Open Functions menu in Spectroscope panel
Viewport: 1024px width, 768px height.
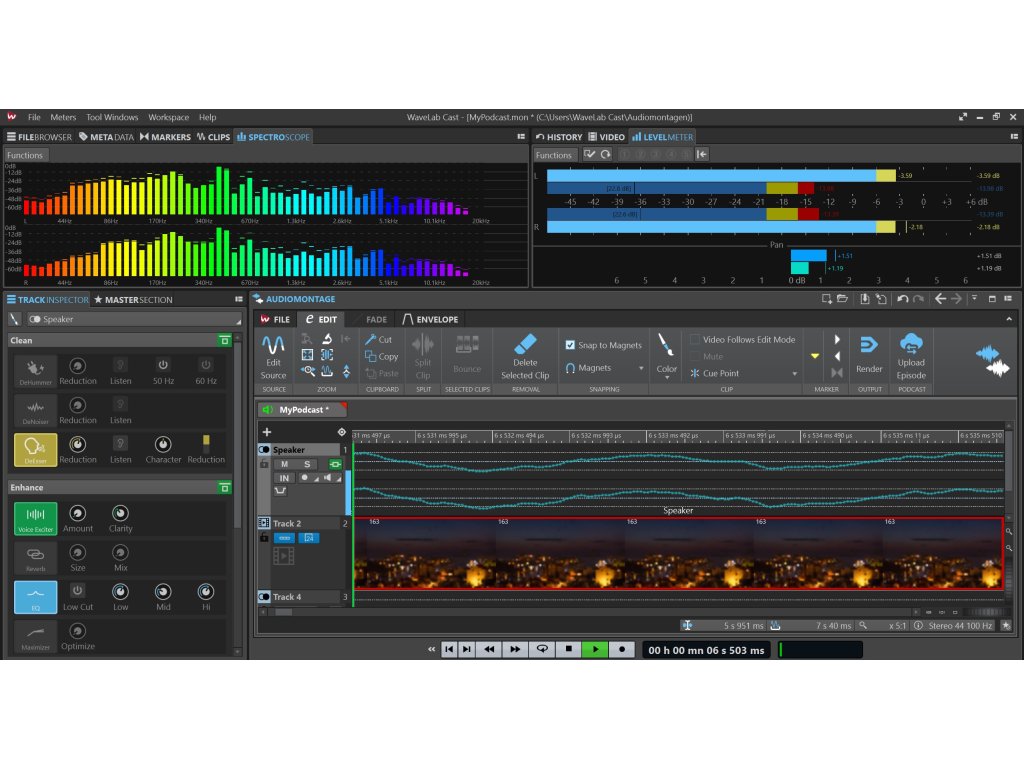[25, 155]
